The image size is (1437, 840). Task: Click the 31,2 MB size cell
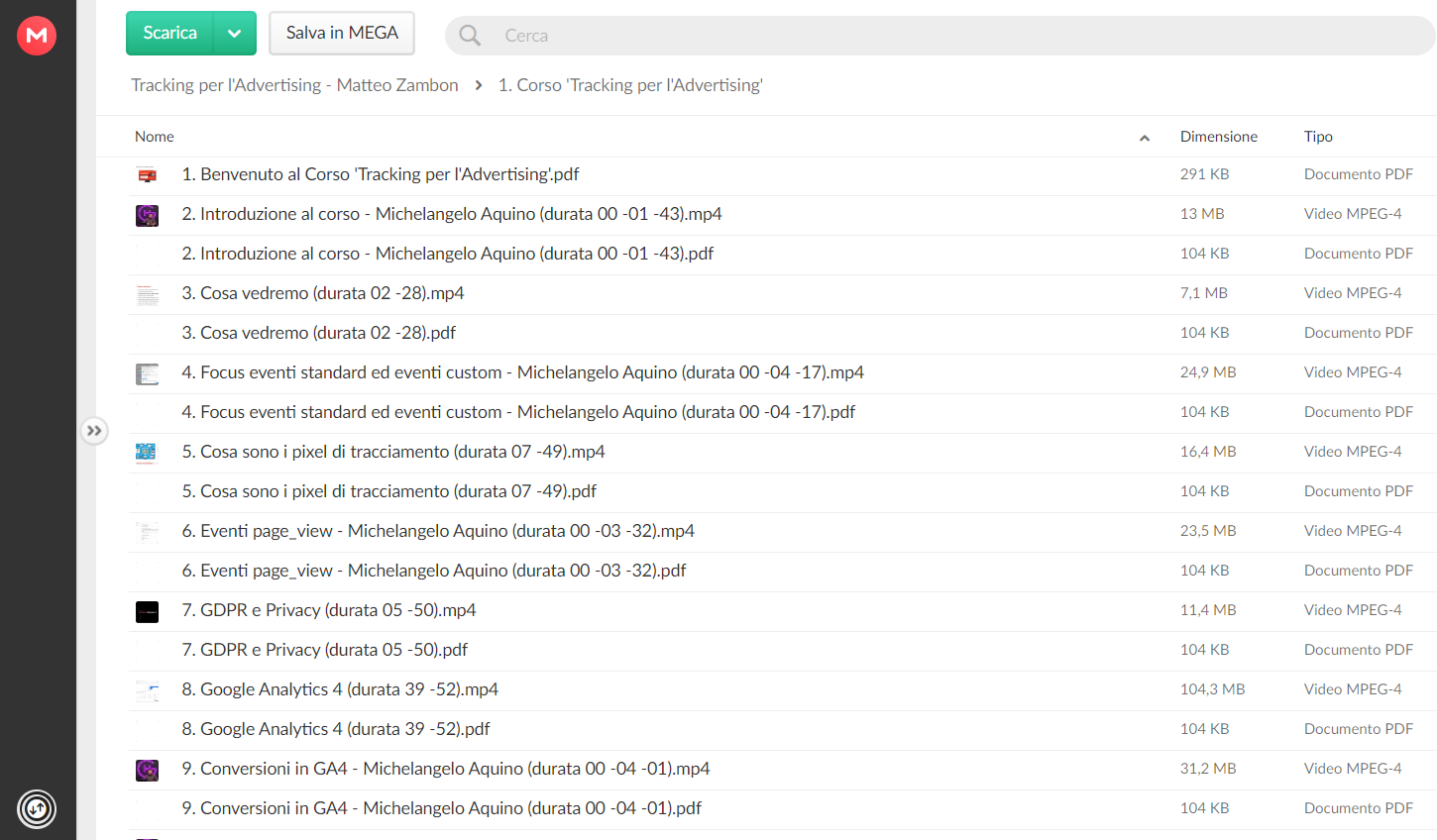1208,769
